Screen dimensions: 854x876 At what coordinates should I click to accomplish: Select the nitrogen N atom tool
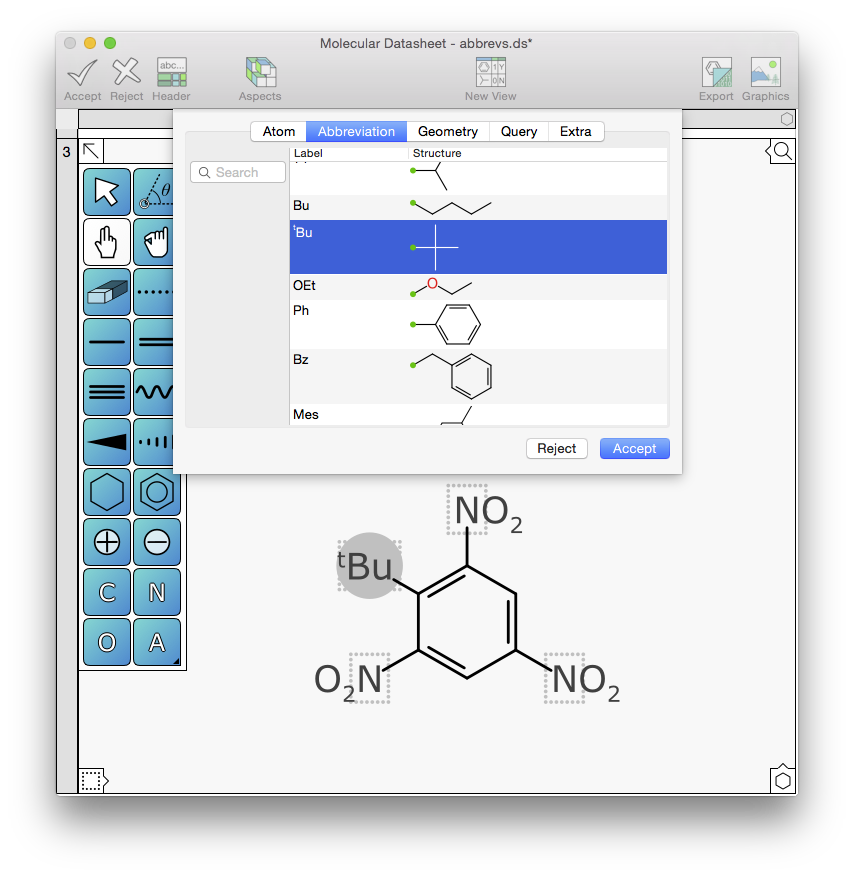(x=156, y=592)
